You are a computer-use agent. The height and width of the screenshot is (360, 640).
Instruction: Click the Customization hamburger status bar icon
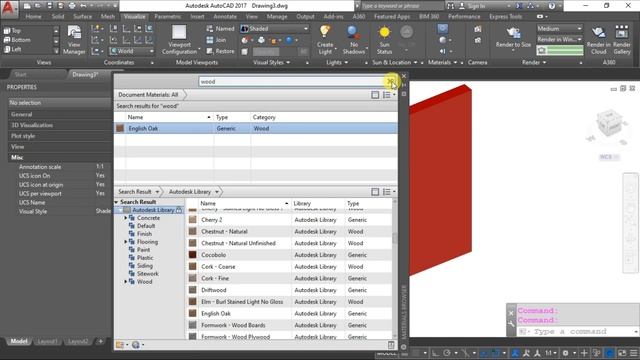[x=633, y=353]
